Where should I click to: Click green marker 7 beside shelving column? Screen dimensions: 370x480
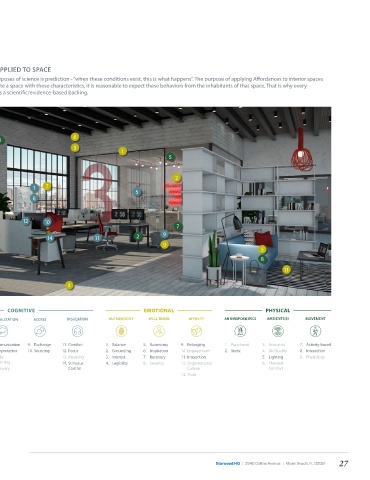[178, 226]
